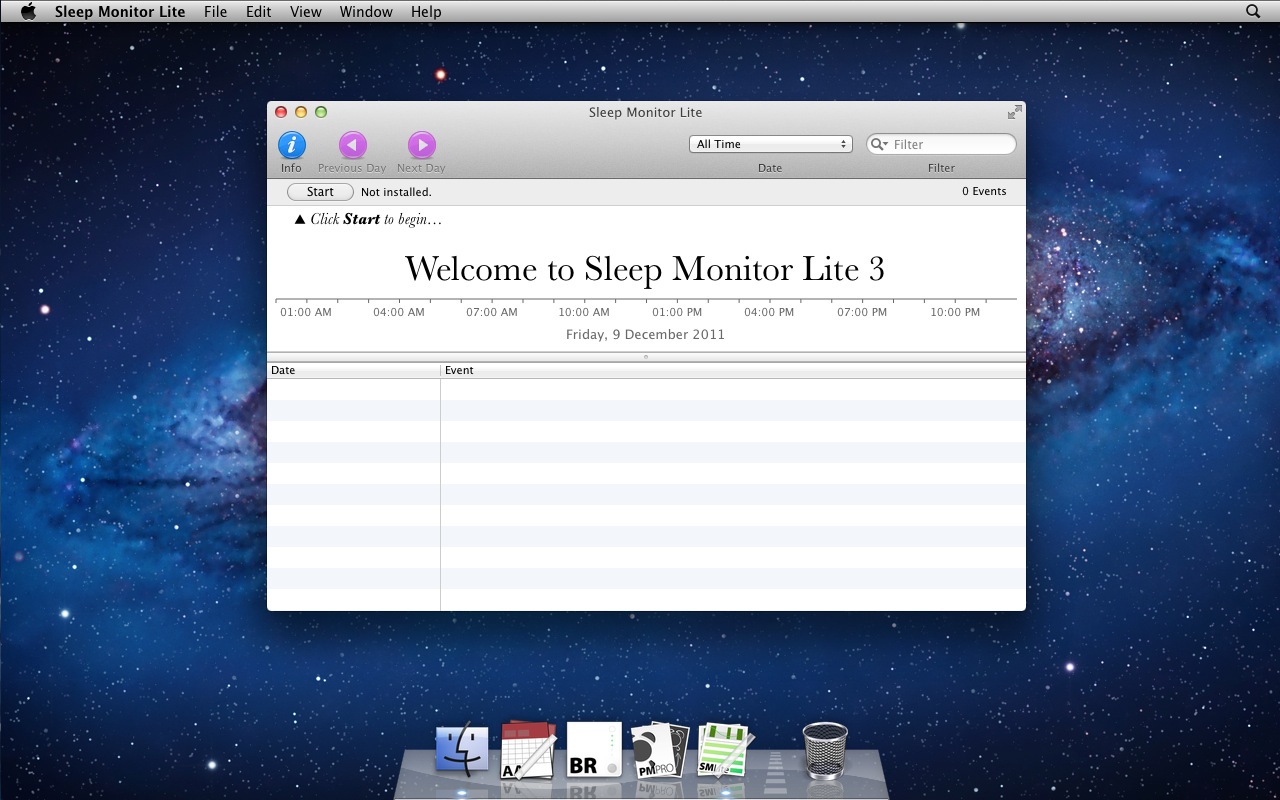The width and height of the screenshot is (1280, 800).
Task: Minimize the window with the yellow button
Action: (301, 112)
